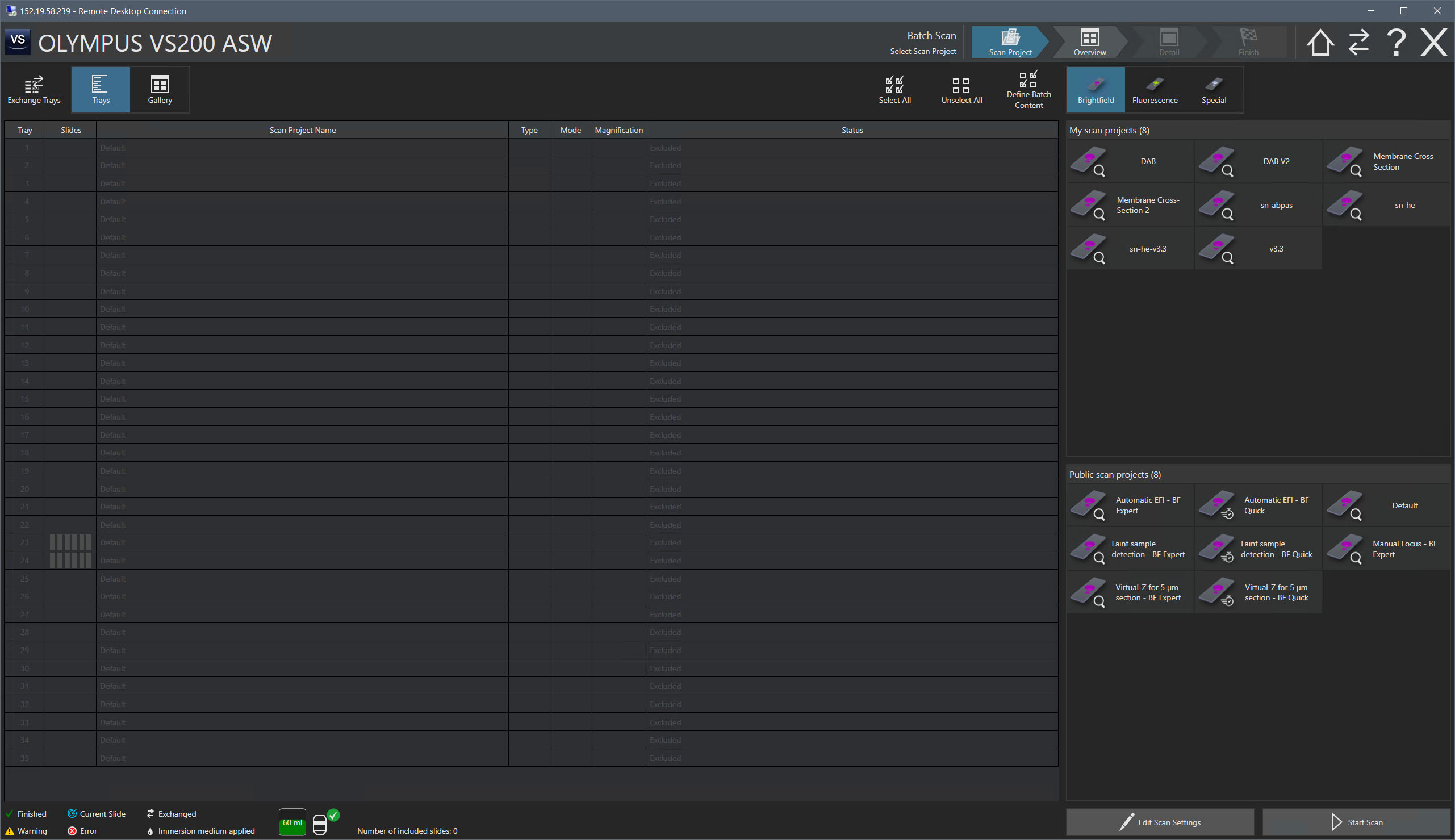The height and width of the screenshot is (840, 1455).
Task: Go to Scan Project workflow step
Action: tap(1010, 42)
